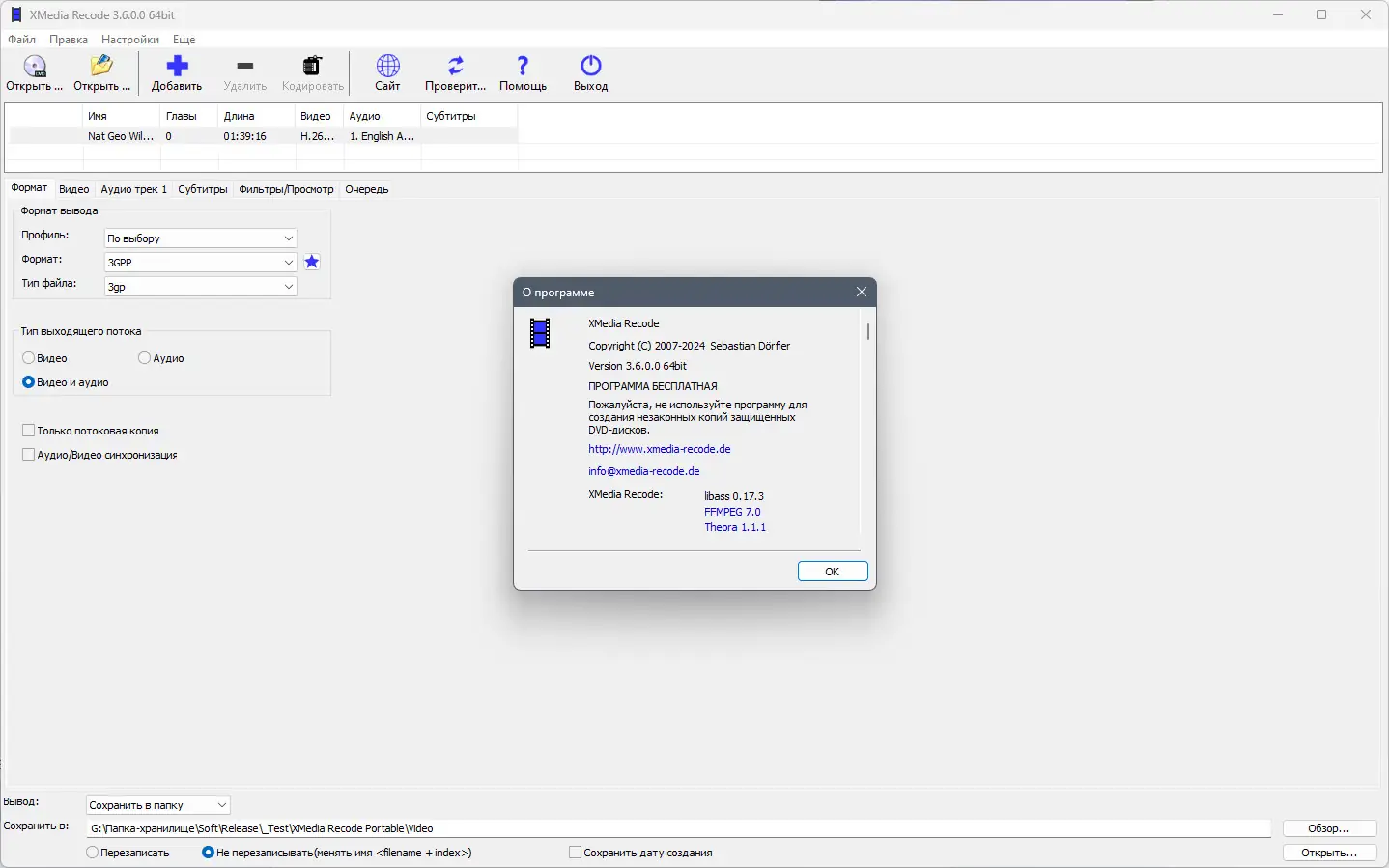Screen dimensions: 1389x868
Task: Switch to the Очередь tab
Action: [x=367, y=189]
